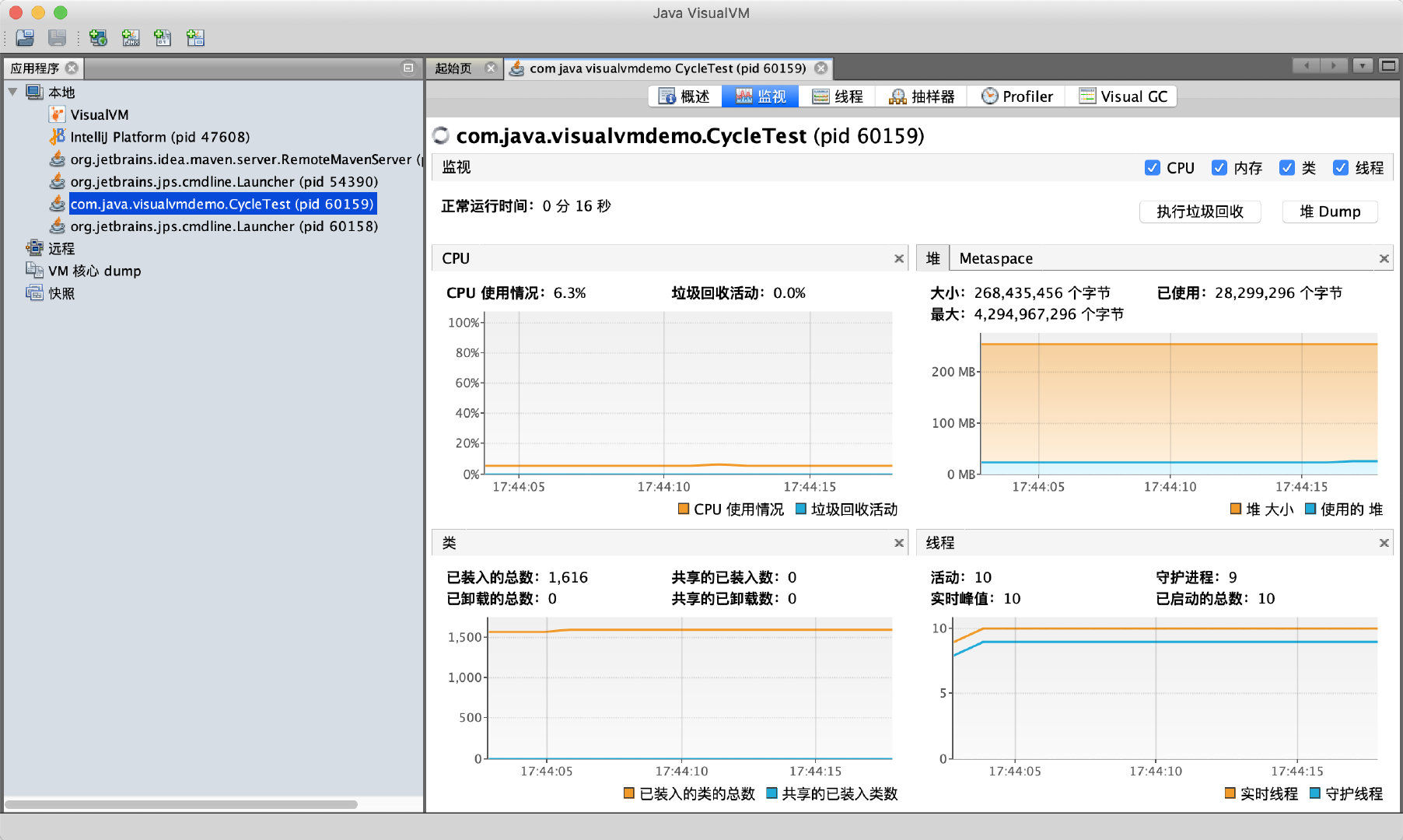Viewport: 1403px width, 840px height.
Task: Click the CPU 使用情况: 6.3% value
Action: point(516,293)
